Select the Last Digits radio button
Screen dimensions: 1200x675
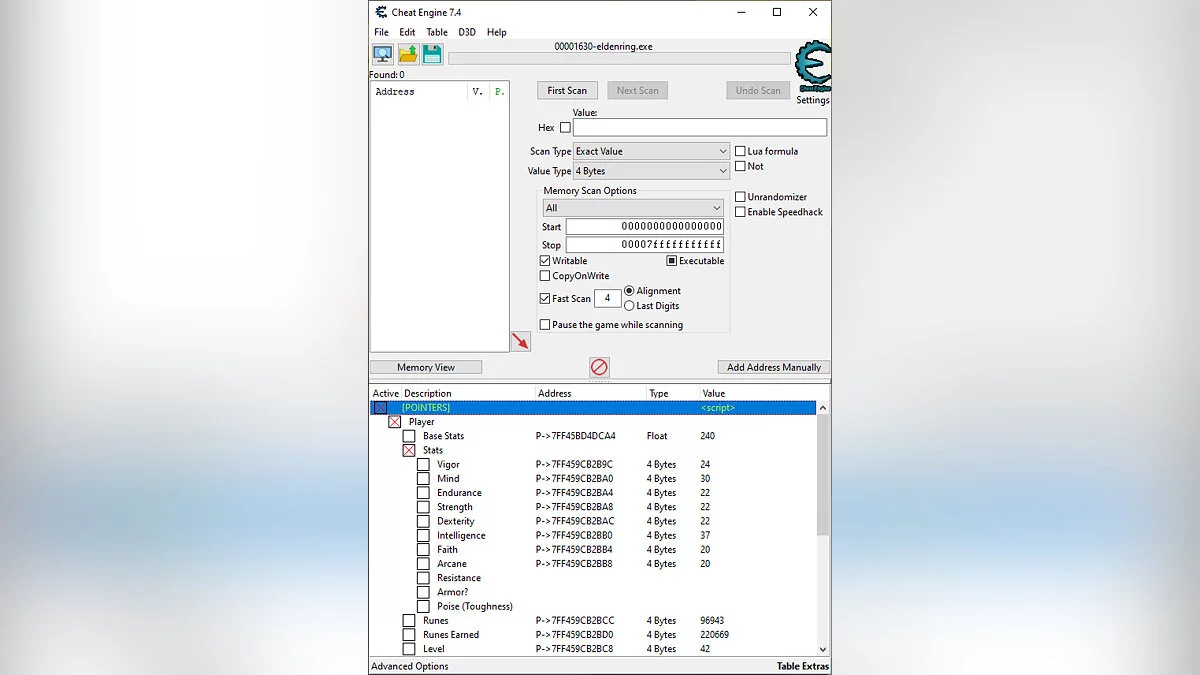pos(629,306)
